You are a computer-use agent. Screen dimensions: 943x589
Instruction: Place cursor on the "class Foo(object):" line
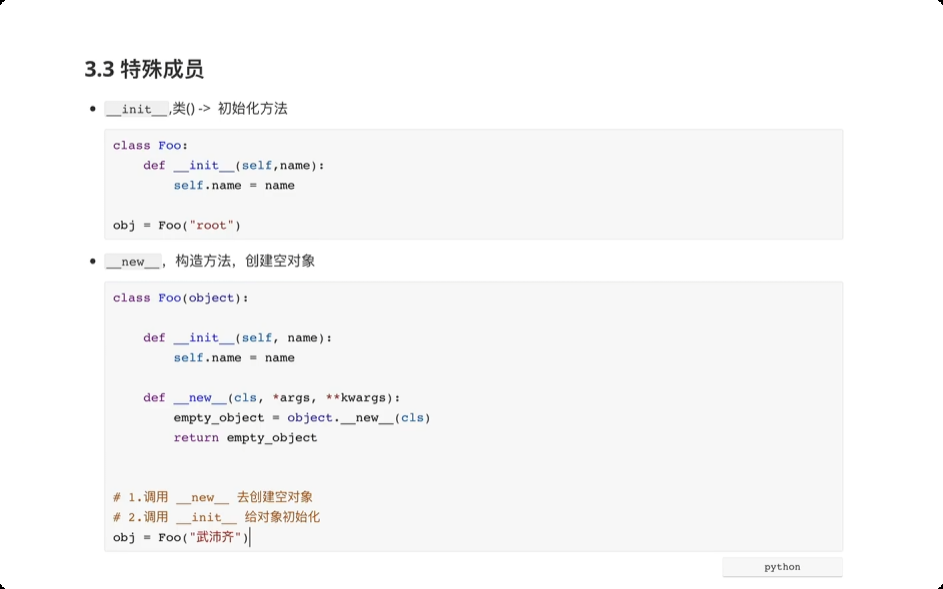(180, 297)
